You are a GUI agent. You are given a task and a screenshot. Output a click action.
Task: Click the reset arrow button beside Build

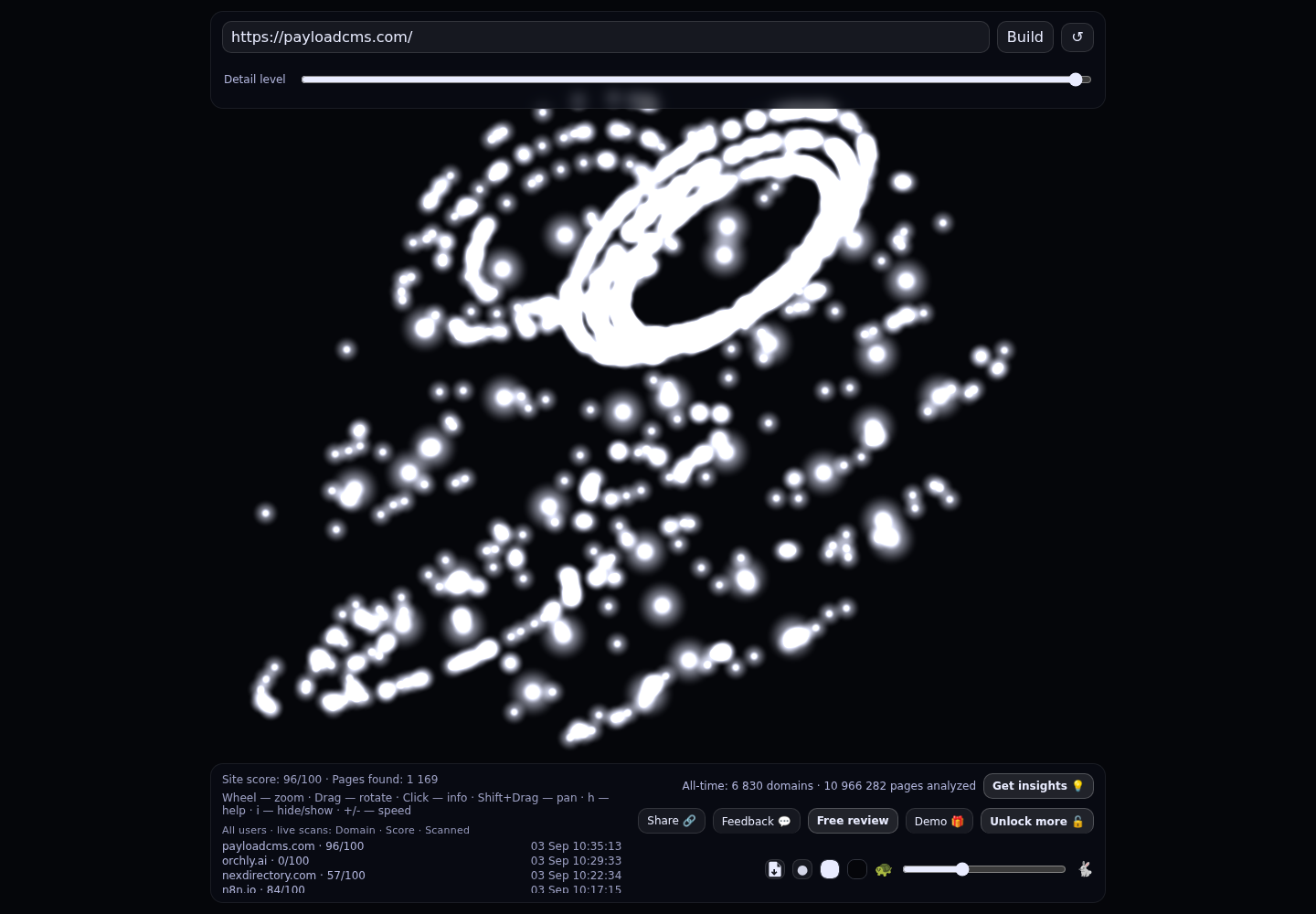click(x=1077, y=37)
